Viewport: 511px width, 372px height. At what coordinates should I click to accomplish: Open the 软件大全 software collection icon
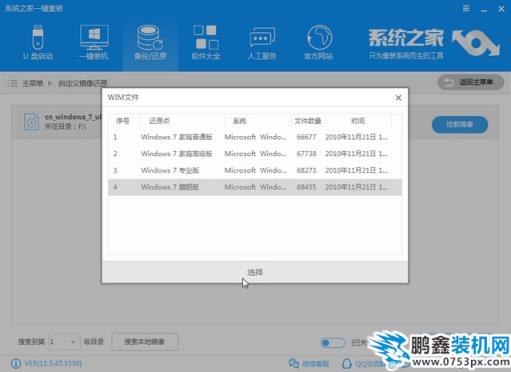(x=206, y=42)
